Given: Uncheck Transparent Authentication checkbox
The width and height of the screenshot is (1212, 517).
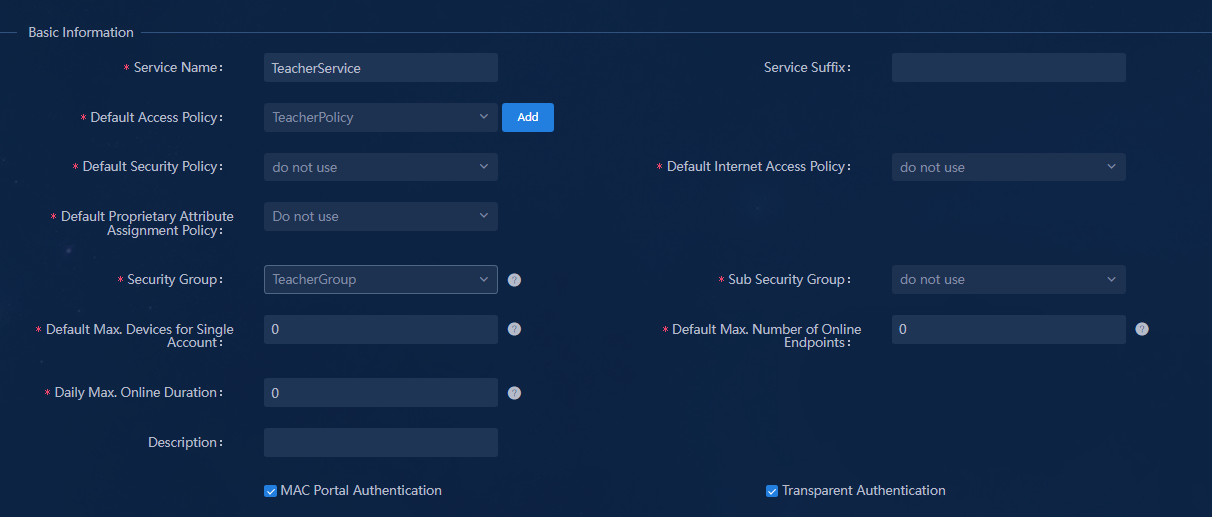Looking at the screenshot, I should [x=772, y=491].
